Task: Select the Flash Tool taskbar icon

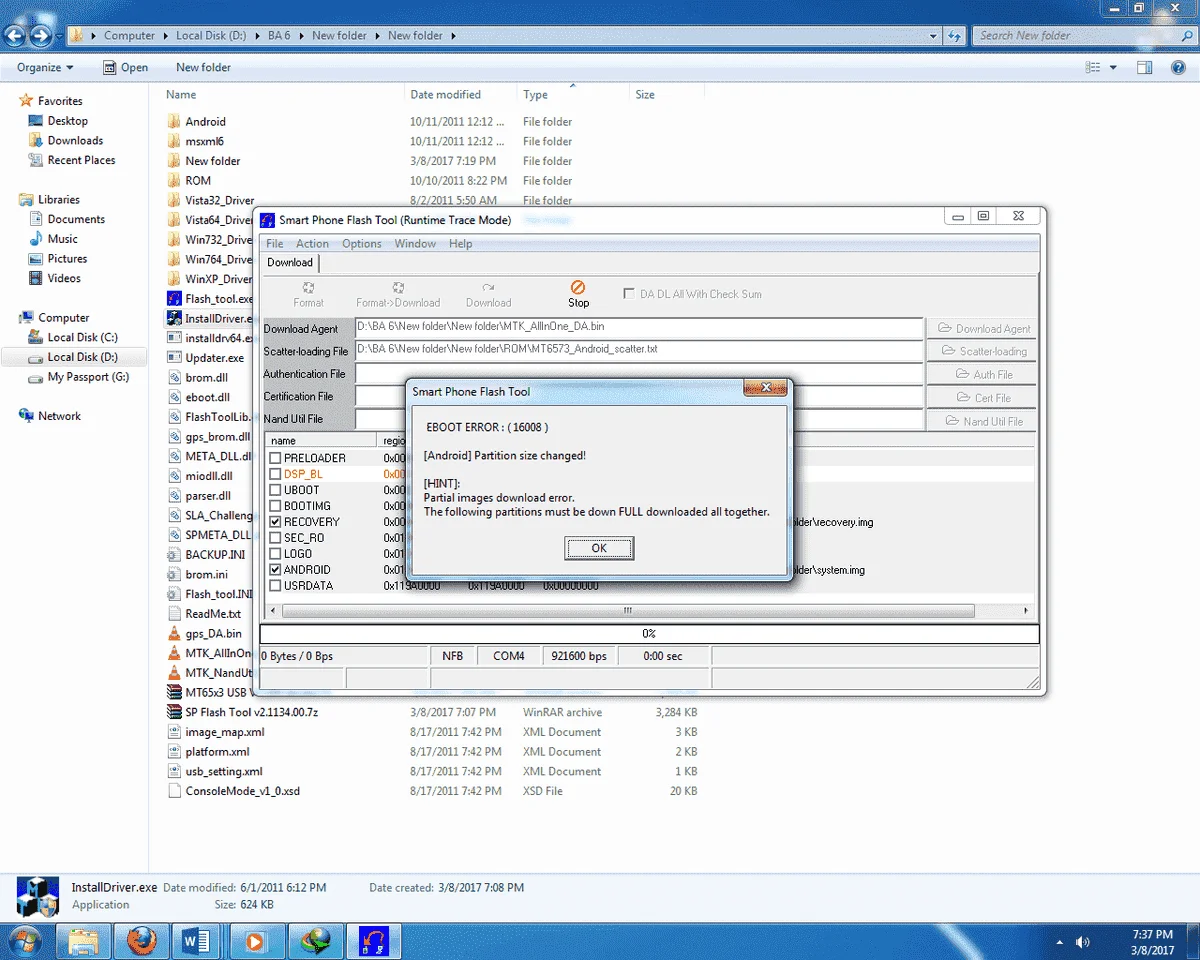Action: pos(373,941)
